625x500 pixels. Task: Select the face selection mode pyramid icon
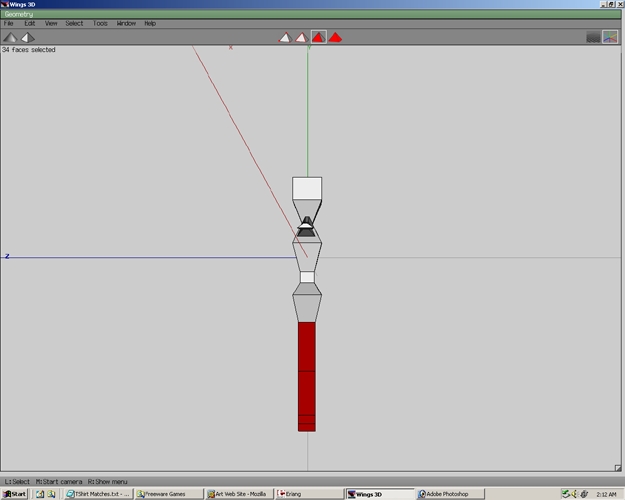(318, 37)
